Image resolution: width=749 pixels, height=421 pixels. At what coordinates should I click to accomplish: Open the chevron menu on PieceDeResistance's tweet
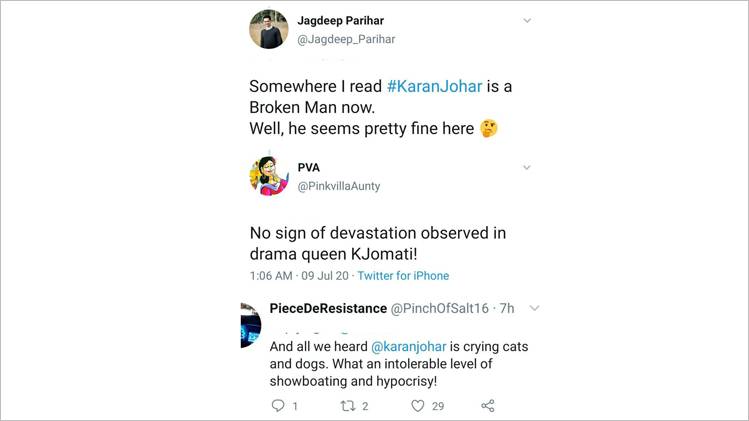pyautogui.click(x=534, y=308)
